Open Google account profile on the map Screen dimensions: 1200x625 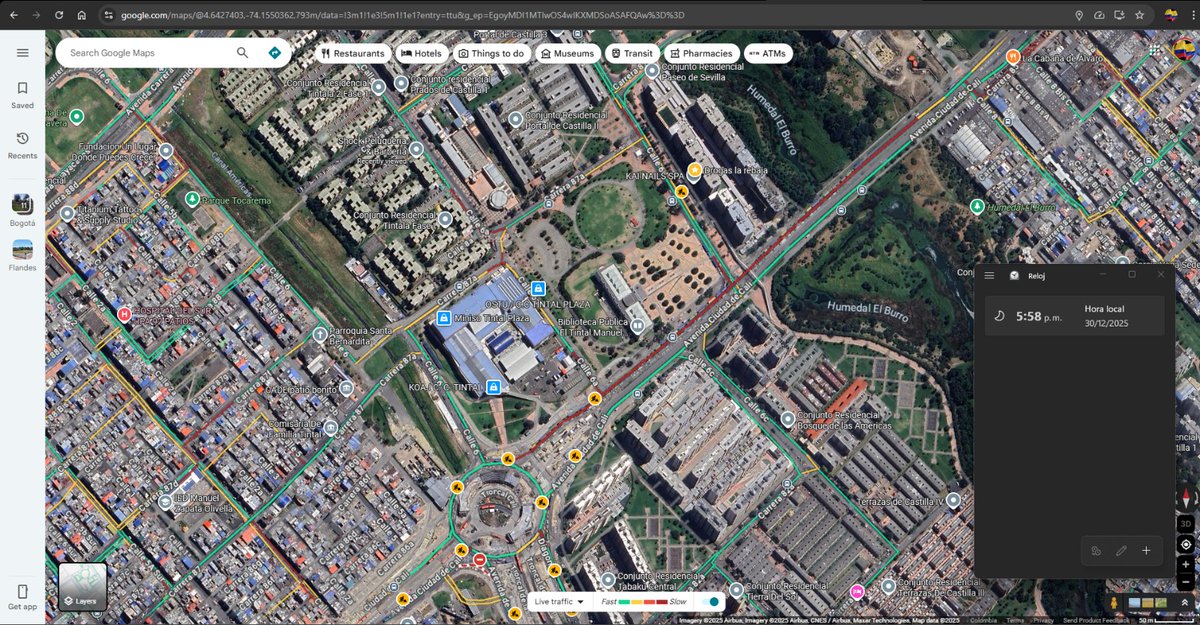tap(1183, 51)
